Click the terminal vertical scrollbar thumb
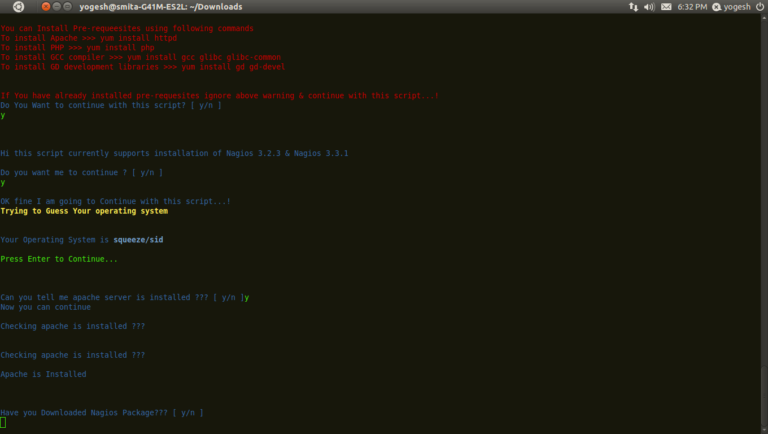The height and width of the screenshot is (434, 768). (x=764, y=396)
